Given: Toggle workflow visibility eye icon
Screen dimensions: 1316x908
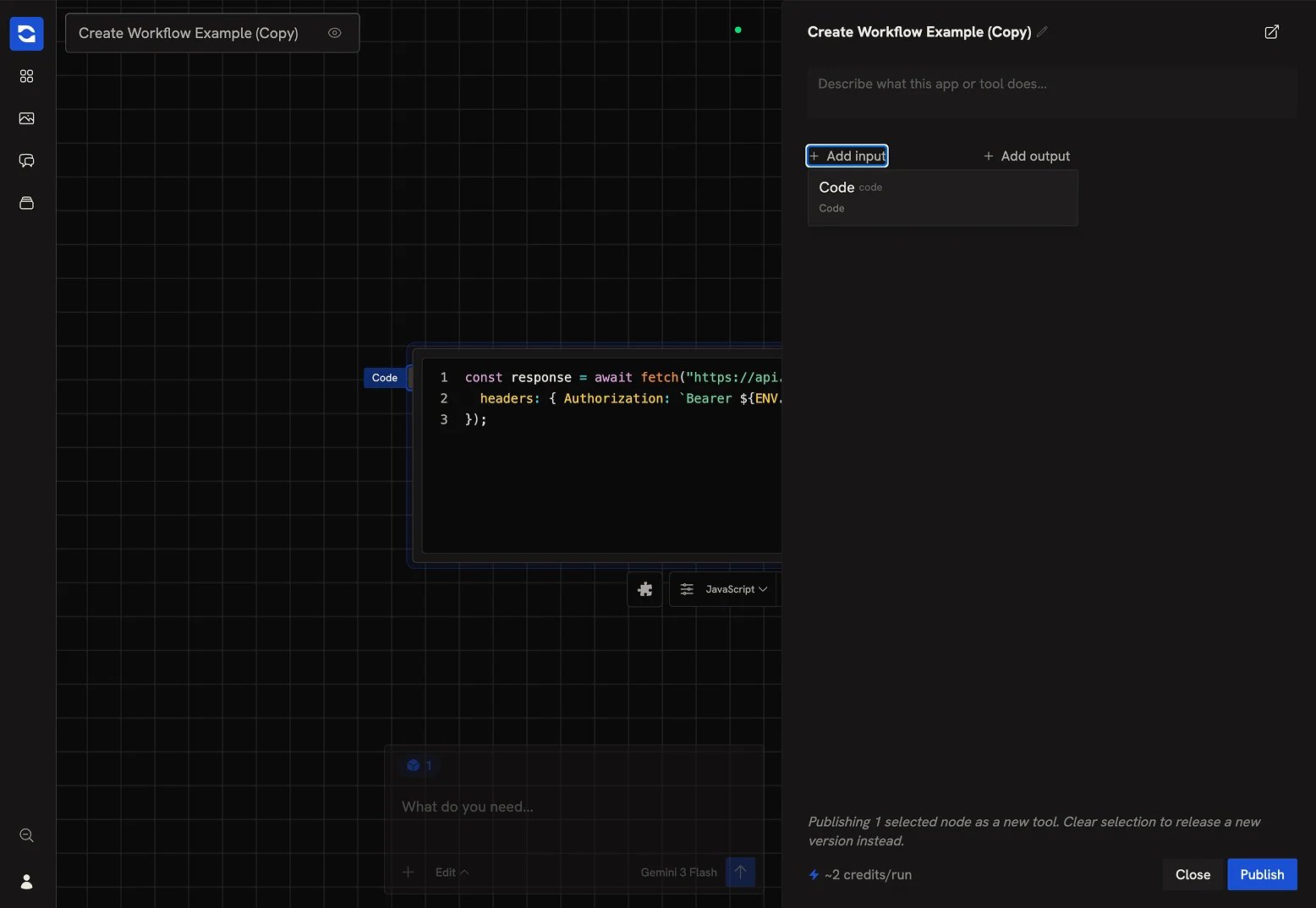Looking at the screenshot, I should (335, 33).
